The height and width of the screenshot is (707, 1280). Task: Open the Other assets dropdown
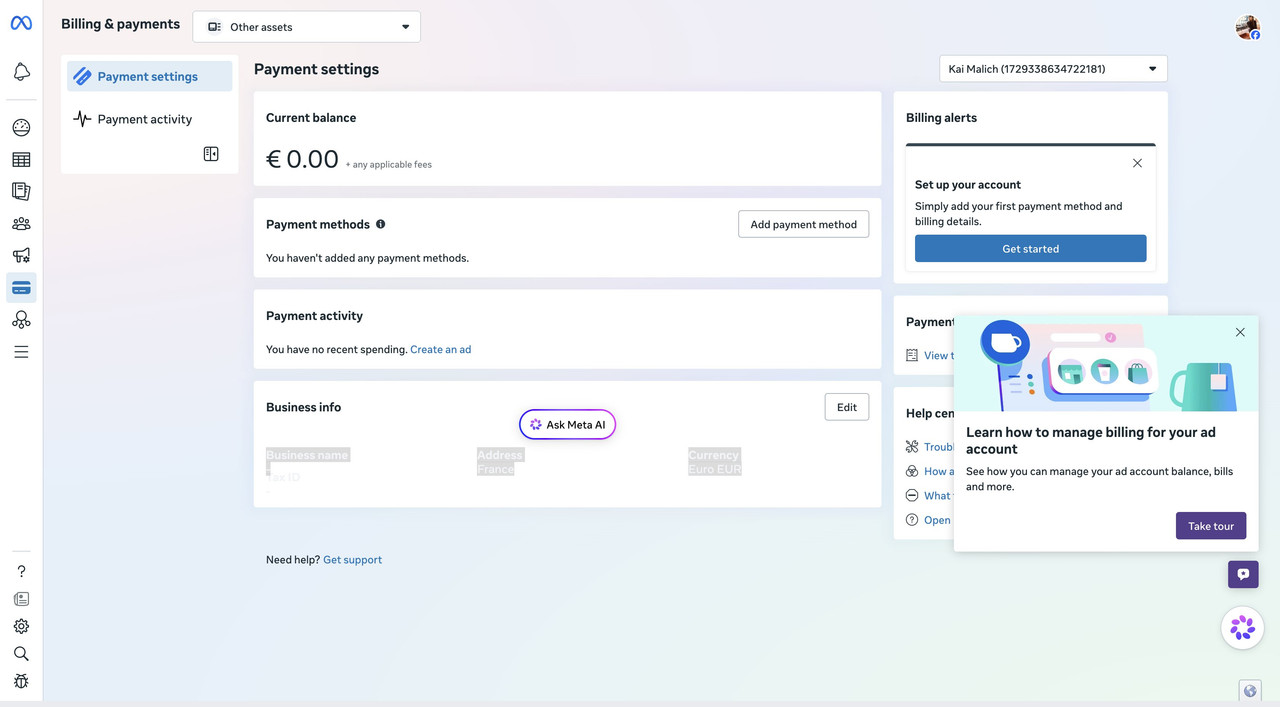pos(307,27)
